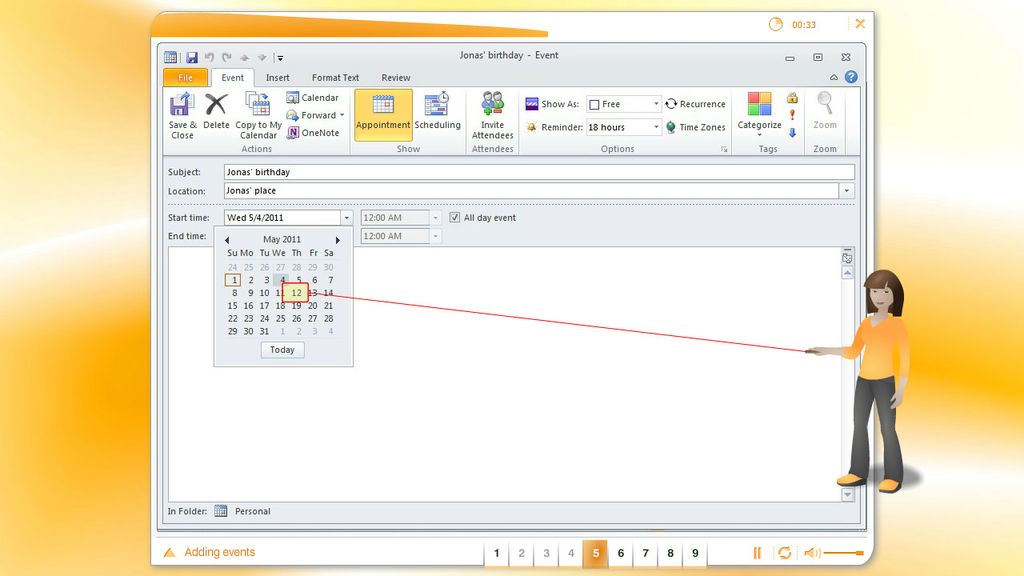Image resolution: width=1024 pixels, height=576 pixels.
Task: Send event to OneNote
Action: point(313,133)
